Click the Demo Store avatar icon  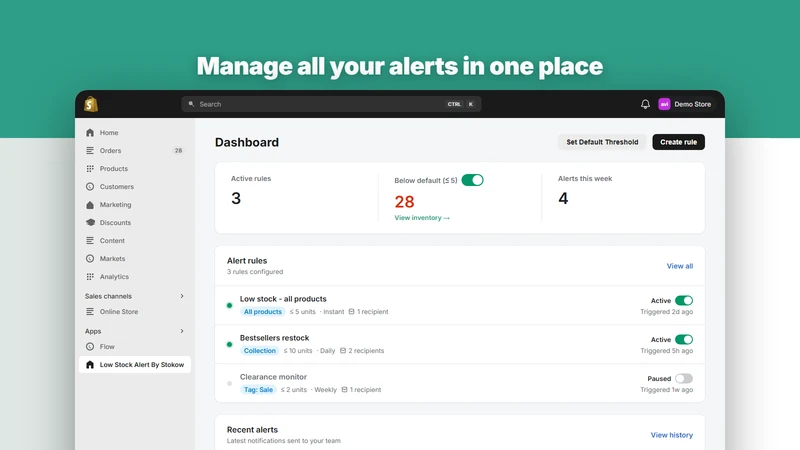coord(664,104)
